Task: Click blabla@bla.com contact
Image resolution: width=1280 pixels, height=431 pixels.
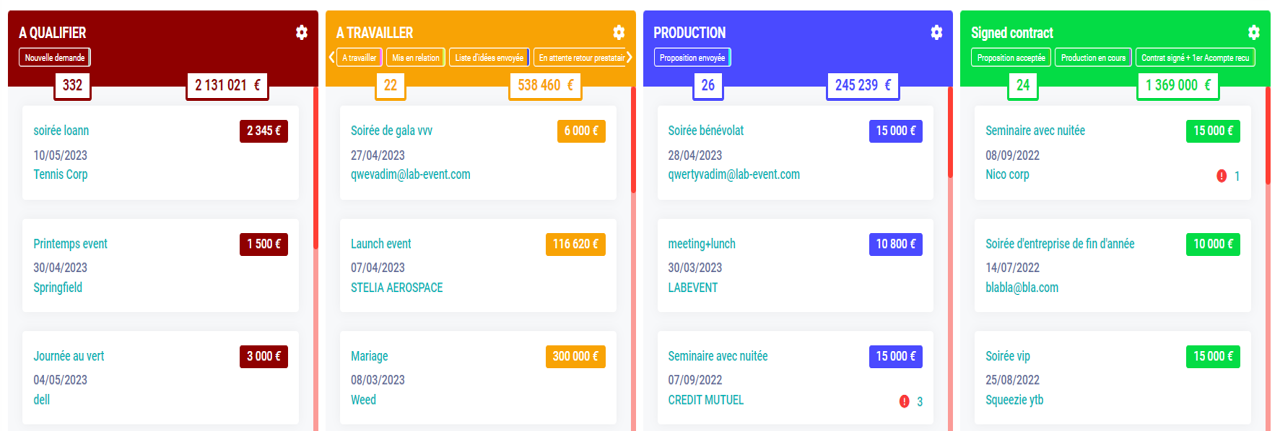Action: point(1022,287)
